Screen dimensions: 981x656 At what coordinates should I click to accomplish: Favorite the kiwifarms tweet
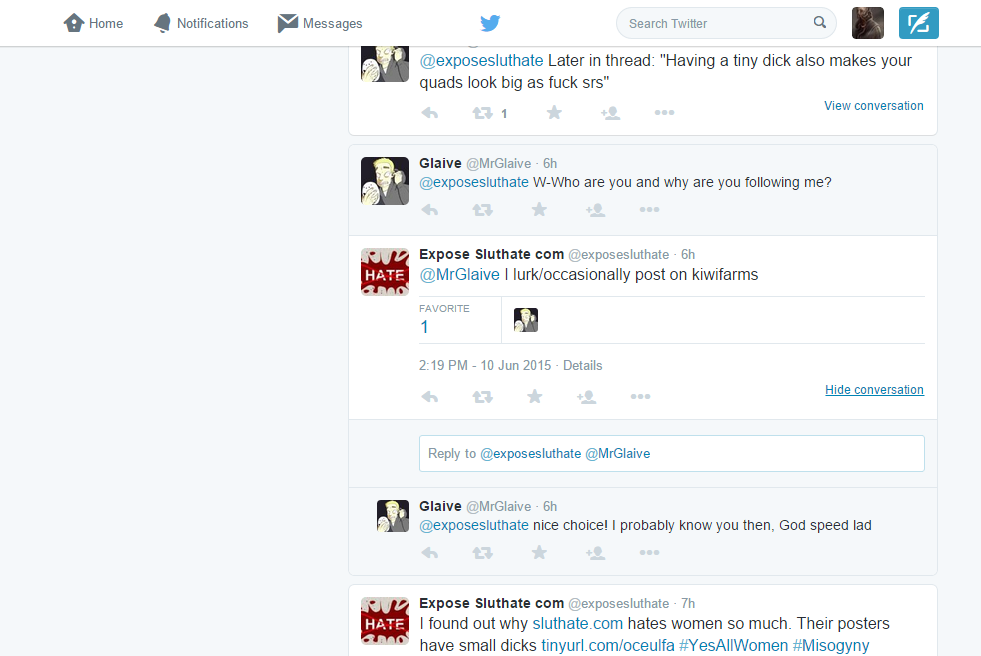pos(534,396)
